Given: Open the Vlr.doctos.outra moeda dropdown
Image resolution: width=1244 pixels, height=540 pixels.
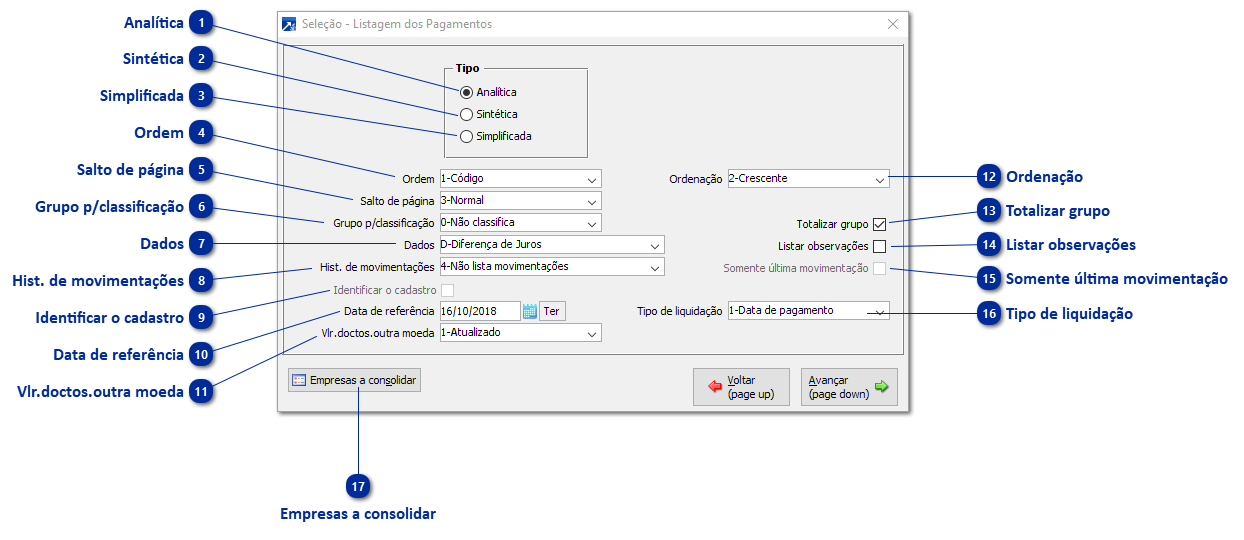Looking at the screenshot, I should tap(519, 332).
